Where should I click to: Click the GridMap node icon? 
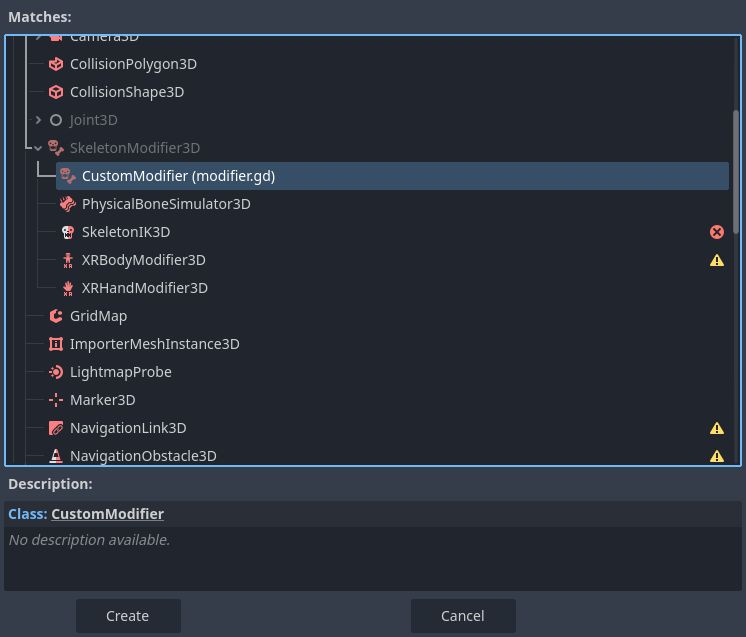(56, 316)
